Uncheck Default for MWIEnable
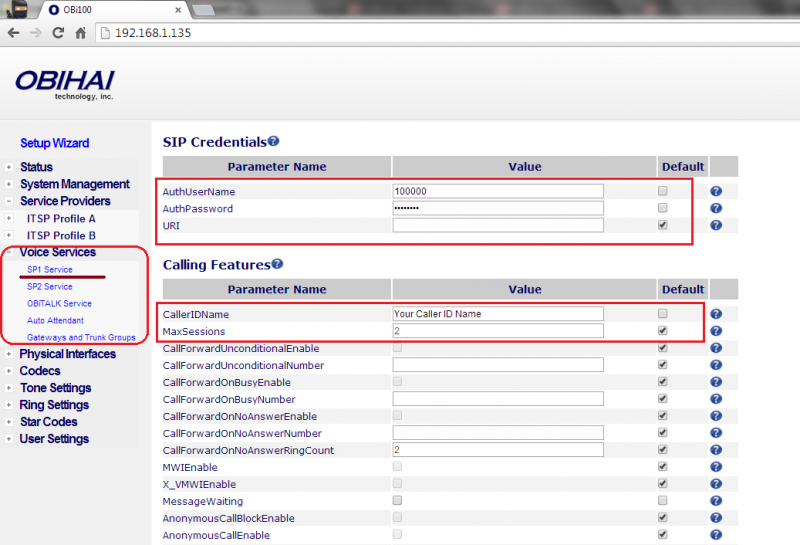Image resolution: width=800 pixels, height=545 pixels. click(663, 466)
